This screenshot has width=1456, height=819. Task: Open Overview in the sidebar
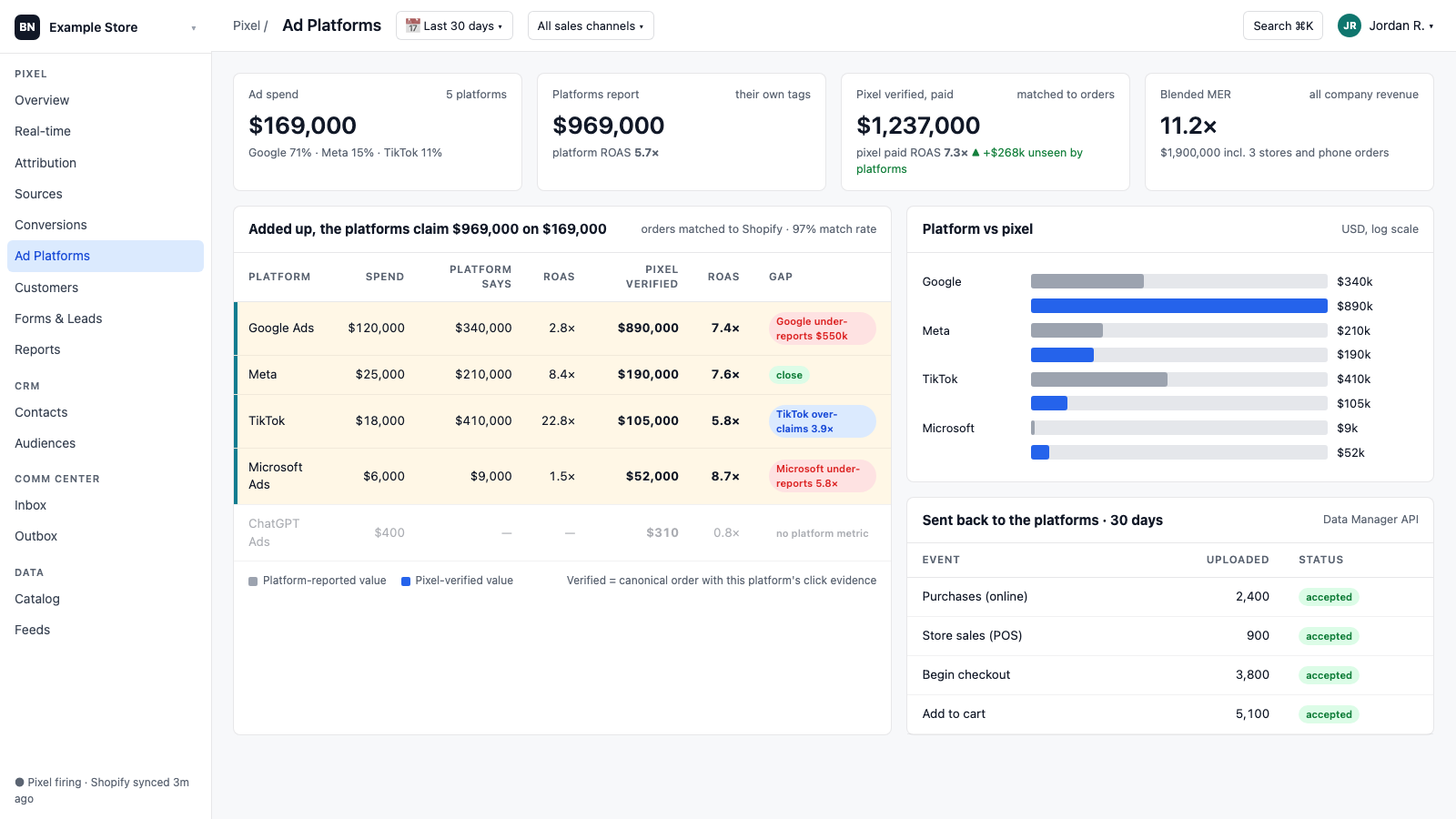coord(106,100)
